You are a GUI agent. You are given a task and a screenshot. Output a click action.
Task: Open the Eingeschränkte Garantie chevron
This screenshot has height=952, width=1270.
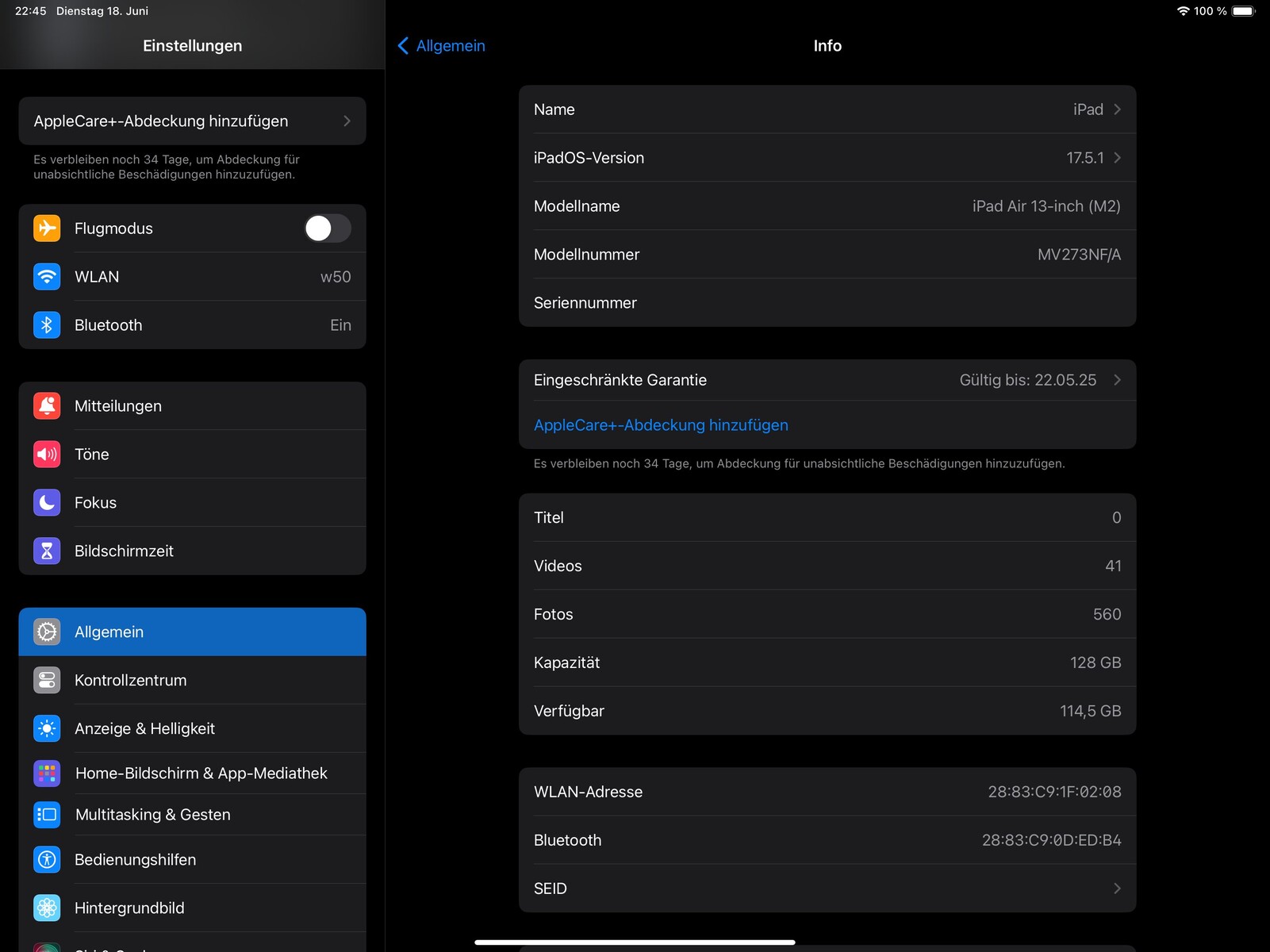(1117, 380)
